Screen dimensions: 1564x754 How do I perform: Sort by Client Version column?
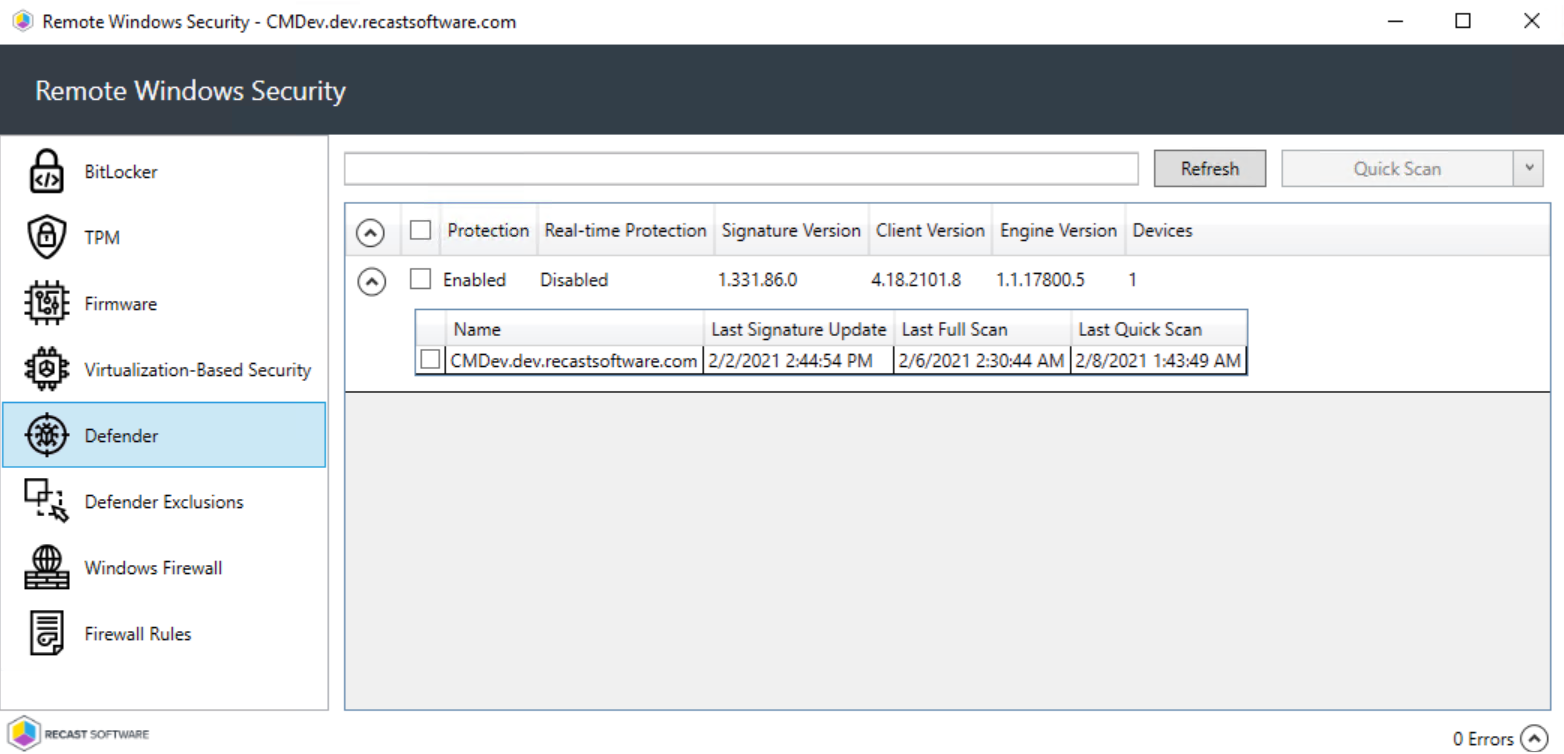click(930, 231)
